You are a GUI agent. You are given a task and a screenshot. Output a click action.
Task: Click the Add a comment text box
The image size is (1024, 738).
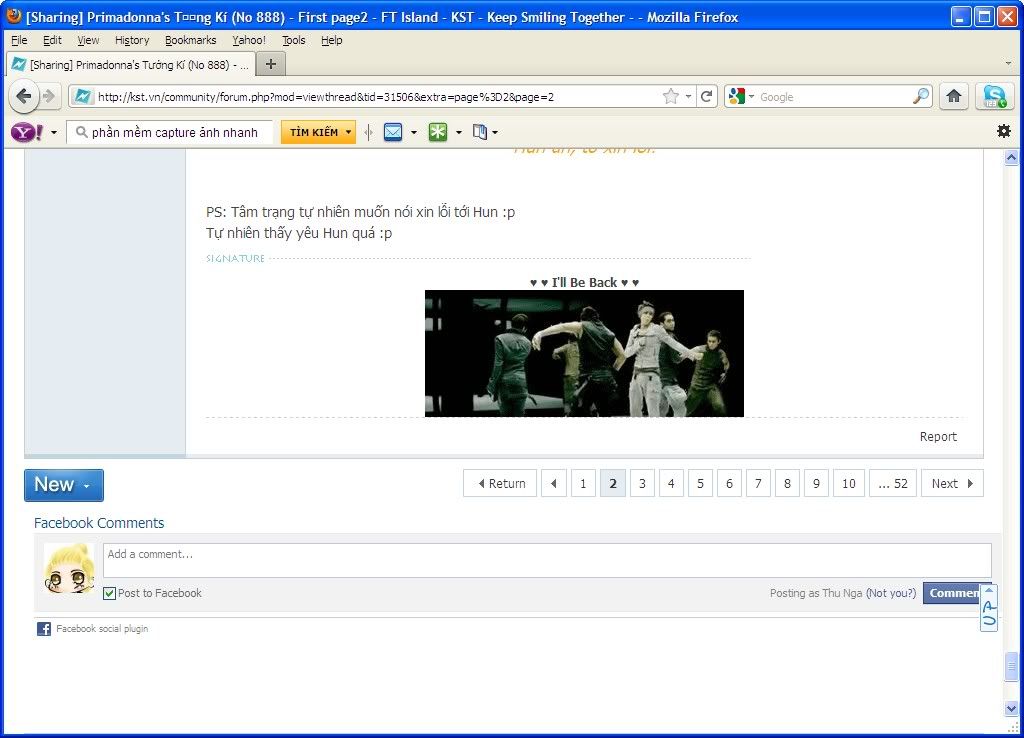point(547,560)
